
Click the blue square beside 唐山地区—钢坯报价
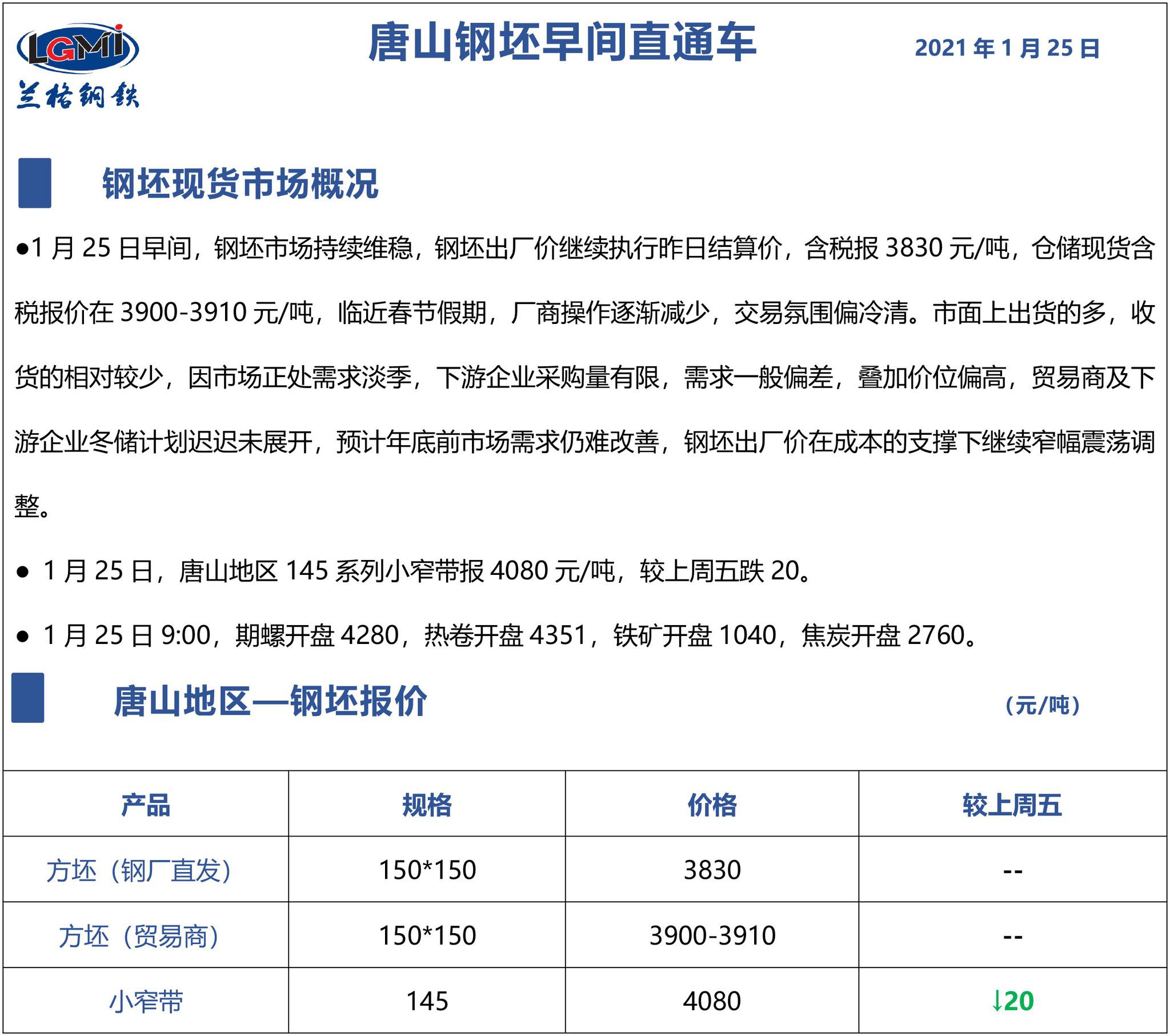(x=28, y=697)
